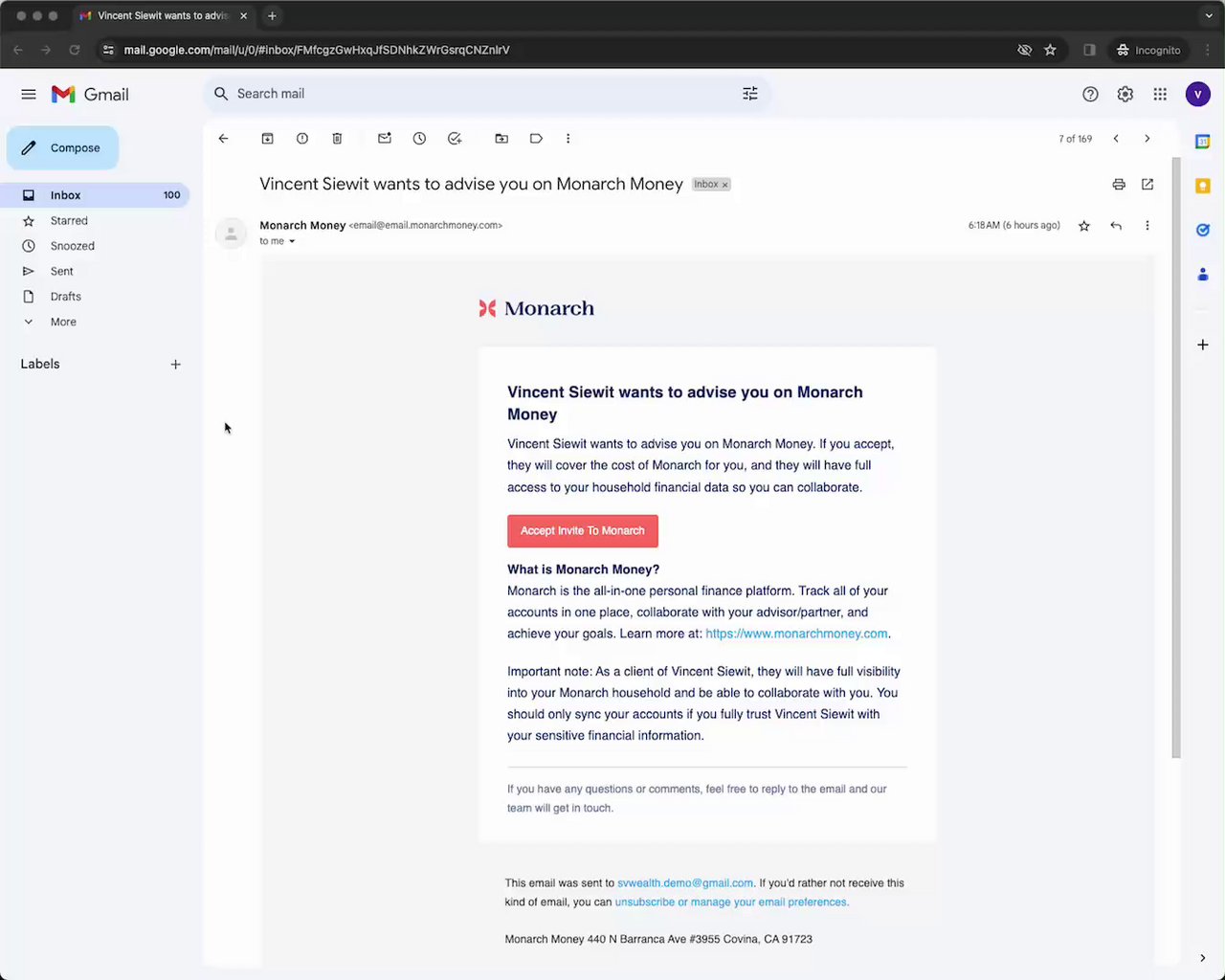Viewport: 1225px width, 980px height.
Task: Reload the browser page
Action: (75, 50)
